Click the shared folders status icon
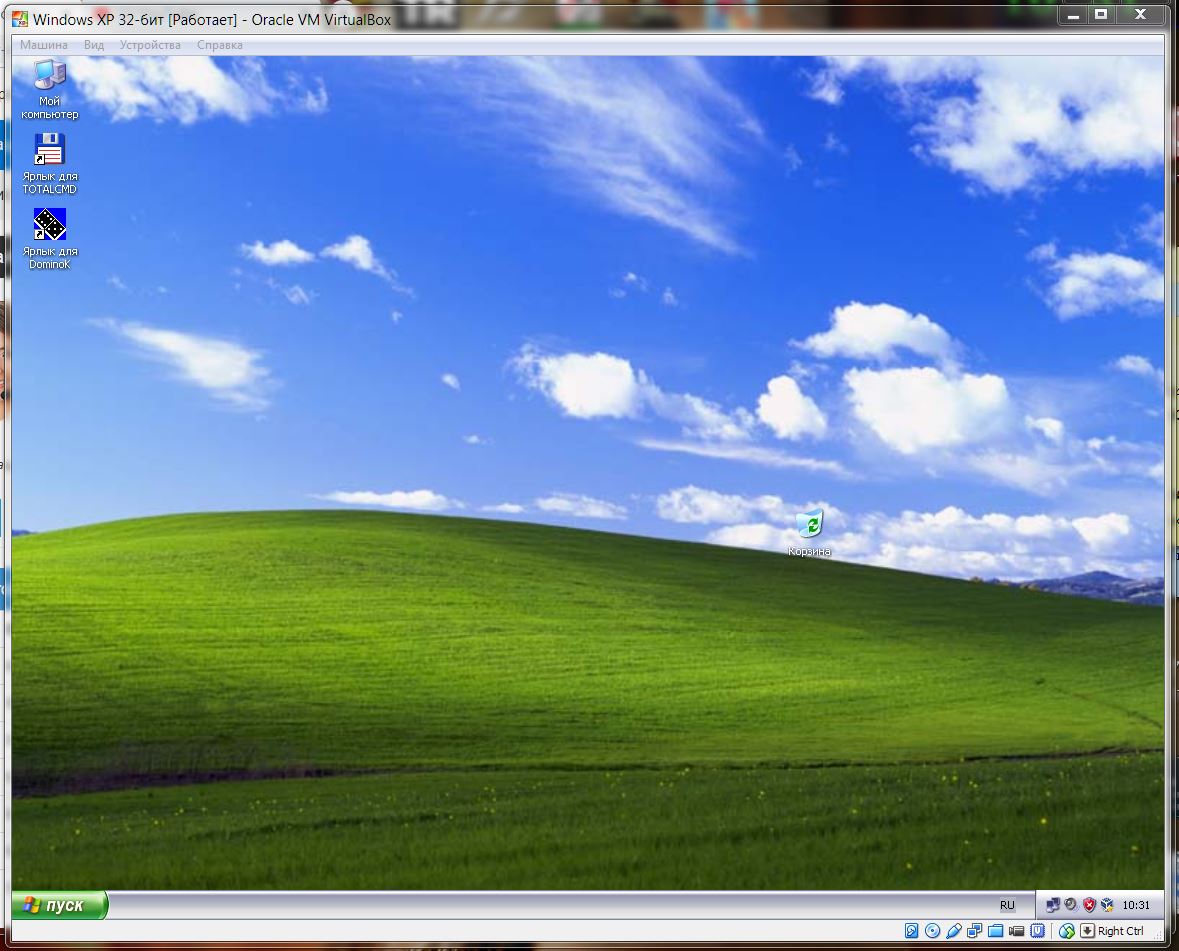 (996, 931)
